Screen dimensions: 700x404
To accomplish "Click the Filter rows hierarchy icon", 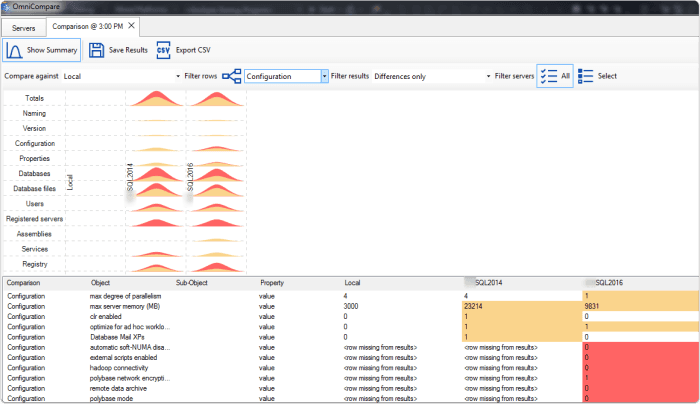I will tap(232, 76).
